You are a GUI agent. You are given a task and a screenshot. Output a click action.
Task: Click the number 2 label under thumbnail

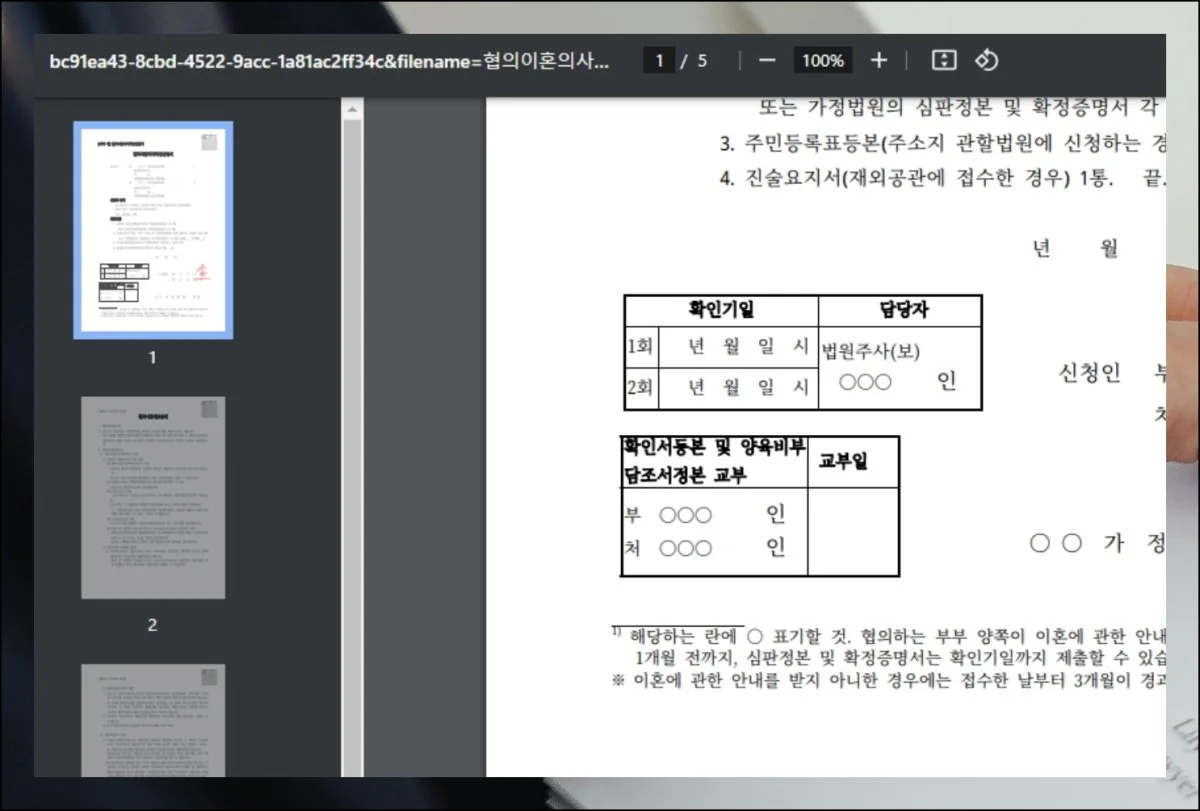[x=153, y=625]
